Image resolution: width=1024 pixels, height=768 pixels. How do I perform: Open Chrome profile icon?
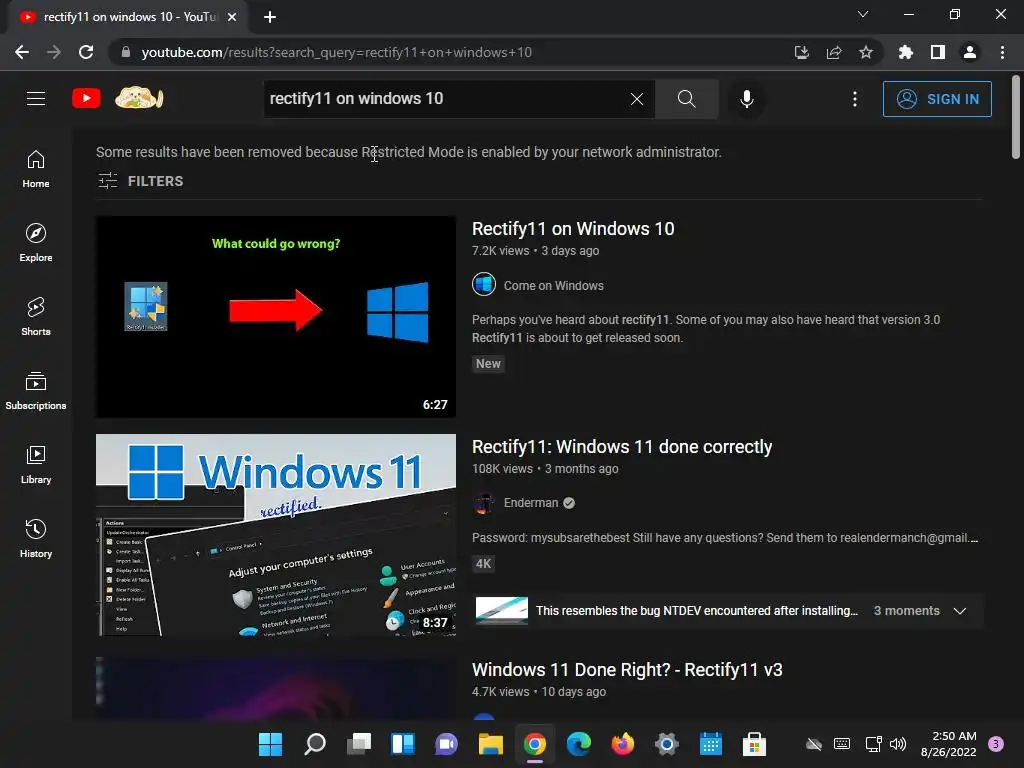point(970,52)
